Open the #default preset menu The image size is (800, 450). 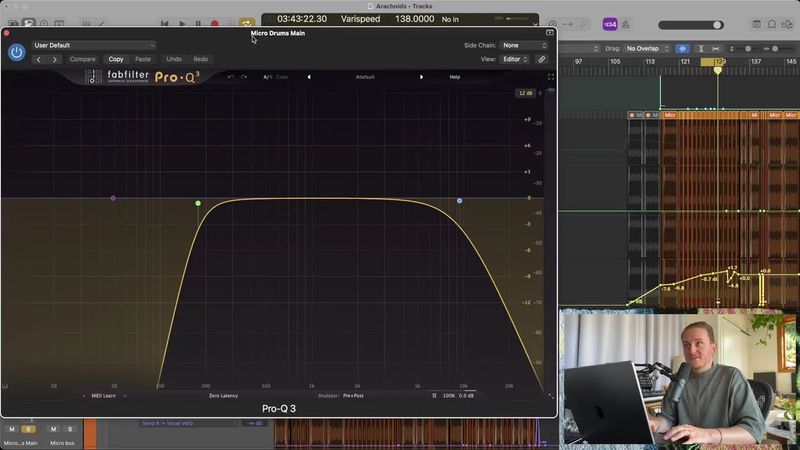pos(365,77)
